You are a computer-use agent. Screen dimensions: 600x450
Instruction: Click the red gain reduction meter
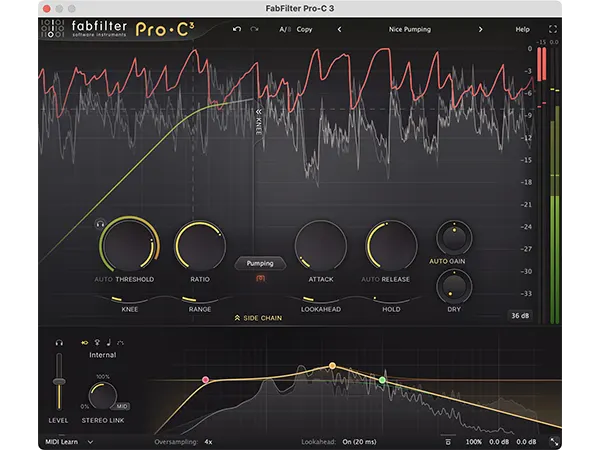click(541, 64)
